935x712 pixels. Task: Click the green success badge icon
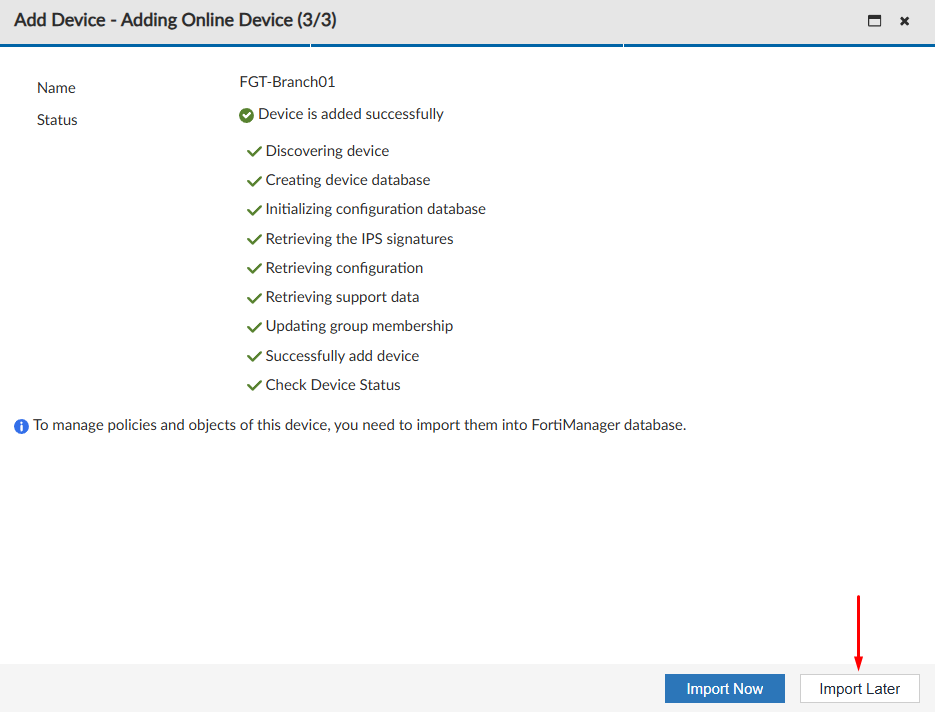[246, 114]
